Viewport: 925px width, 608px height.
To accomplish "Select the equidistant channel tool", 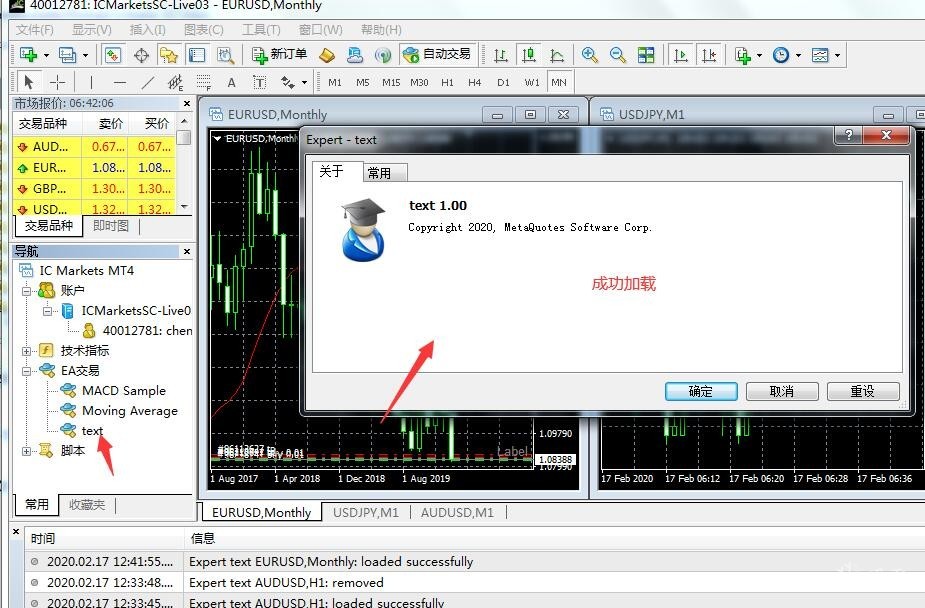I will pyautogui.click(x=176, y=82).
